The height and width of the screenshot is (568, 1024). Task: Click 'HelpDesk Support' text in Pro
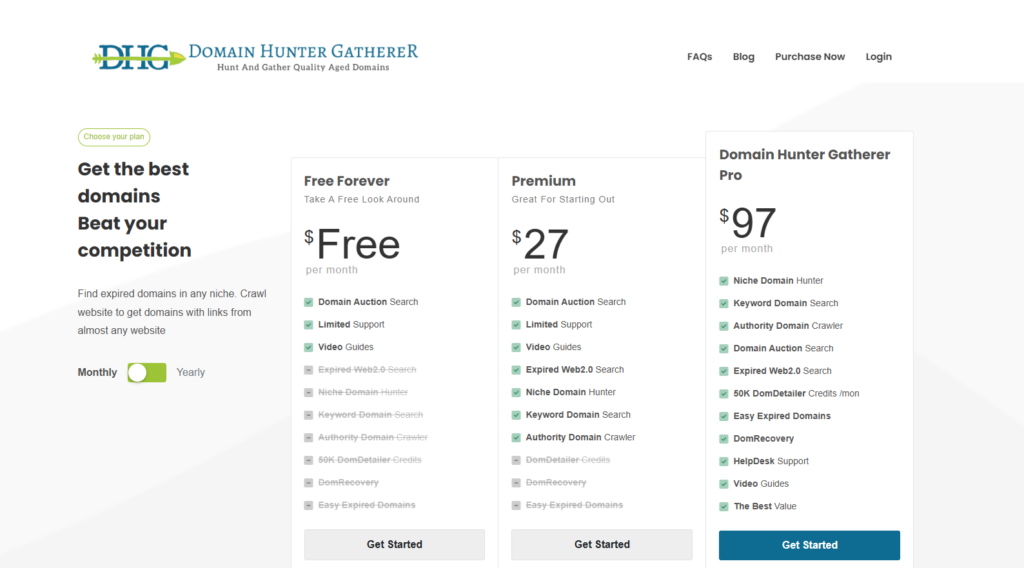tap(771, 461)
